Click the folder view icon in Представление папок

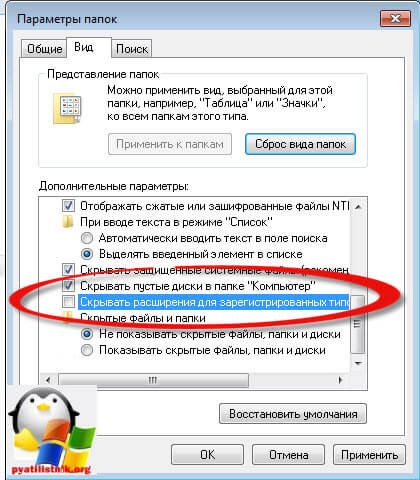point(67,109)
